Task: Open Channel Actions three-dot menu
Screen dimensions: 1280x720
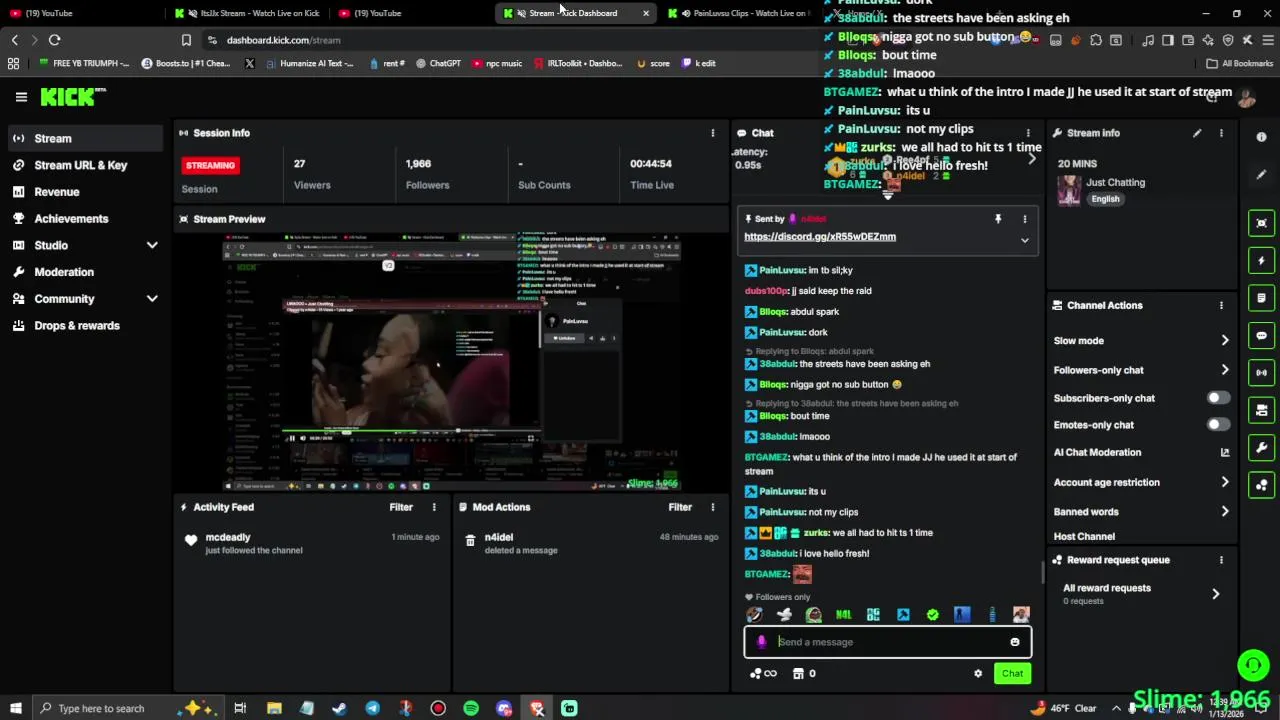Action: coord(1221,306)
